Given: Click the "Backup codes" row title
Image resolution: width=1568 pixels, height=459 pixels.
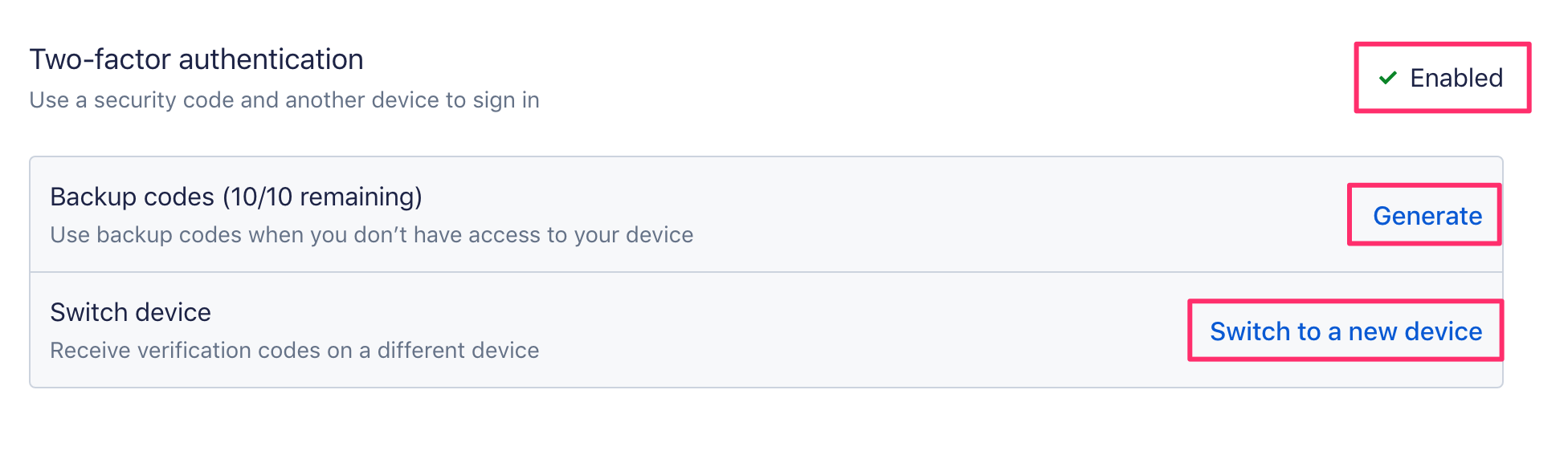Looking at the screenshot, I should [x=132, y=197].
